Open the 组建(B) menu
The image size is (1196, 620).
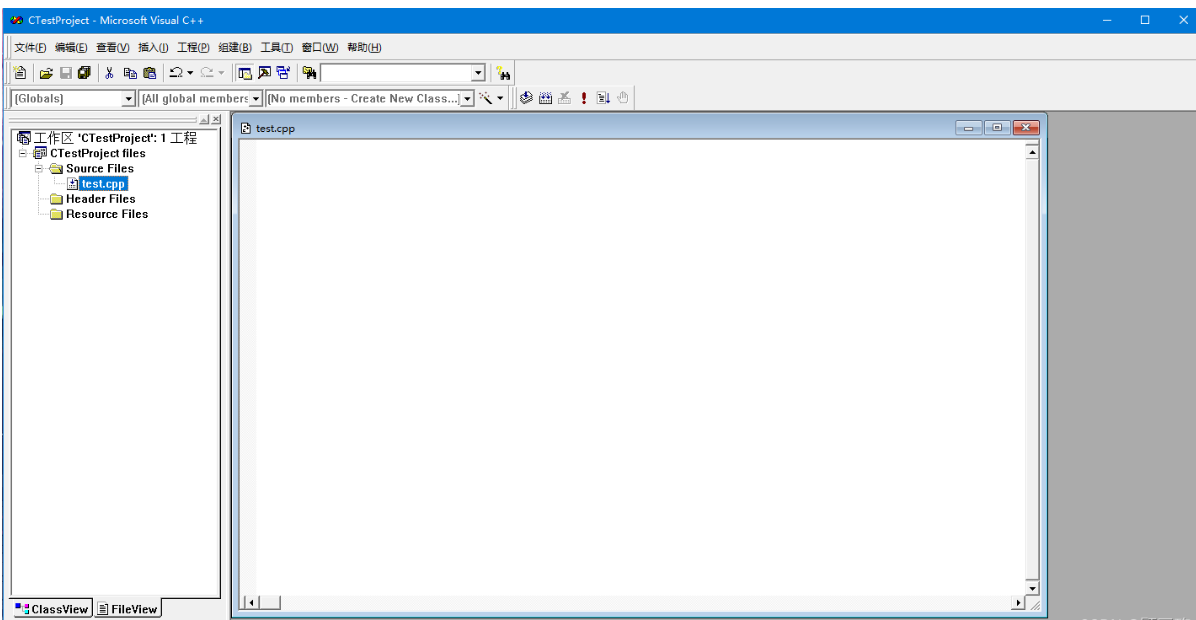[x=235, y=47]
